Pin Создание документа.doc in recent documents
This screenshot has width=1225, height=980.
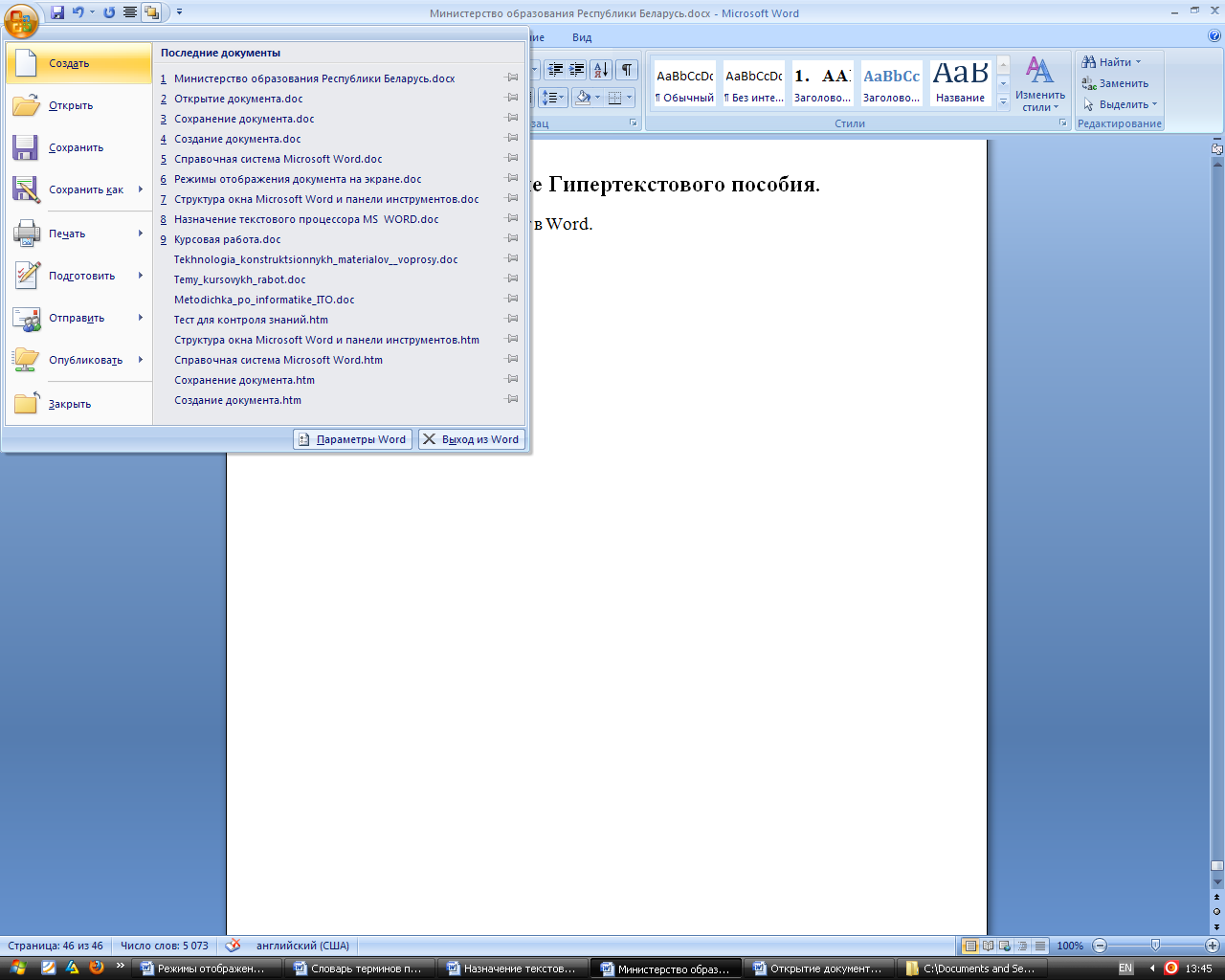pos(512,138)
